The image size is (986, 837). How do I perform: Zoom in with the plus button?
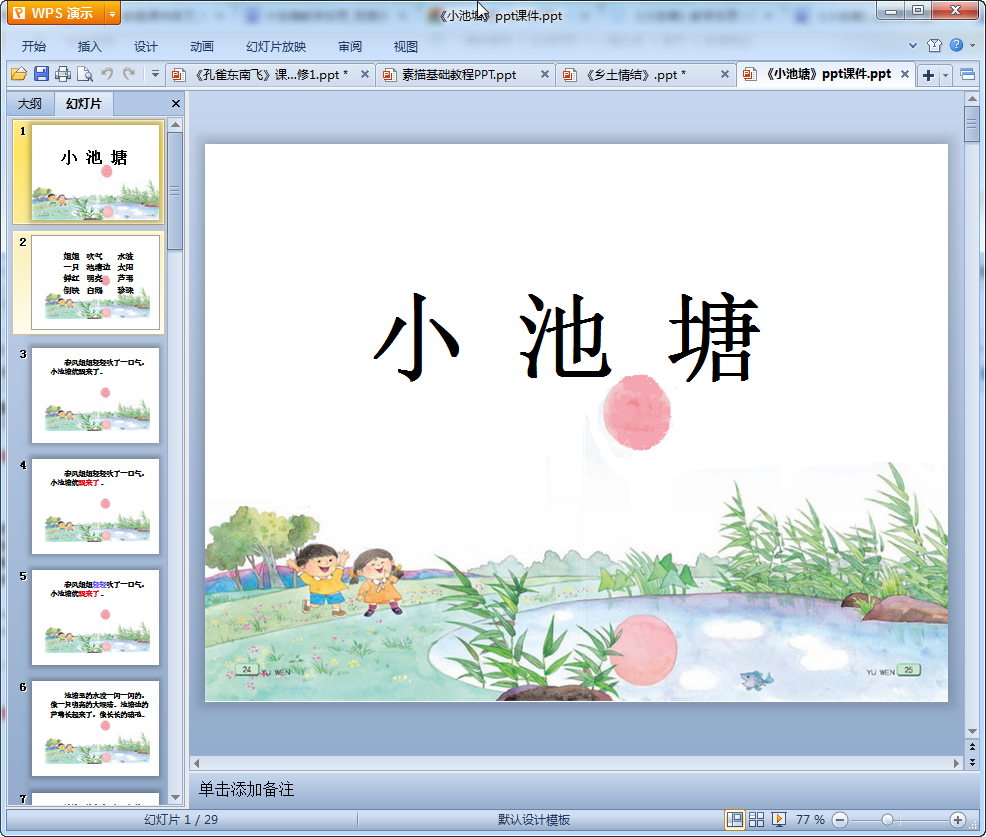coord(957,819)
